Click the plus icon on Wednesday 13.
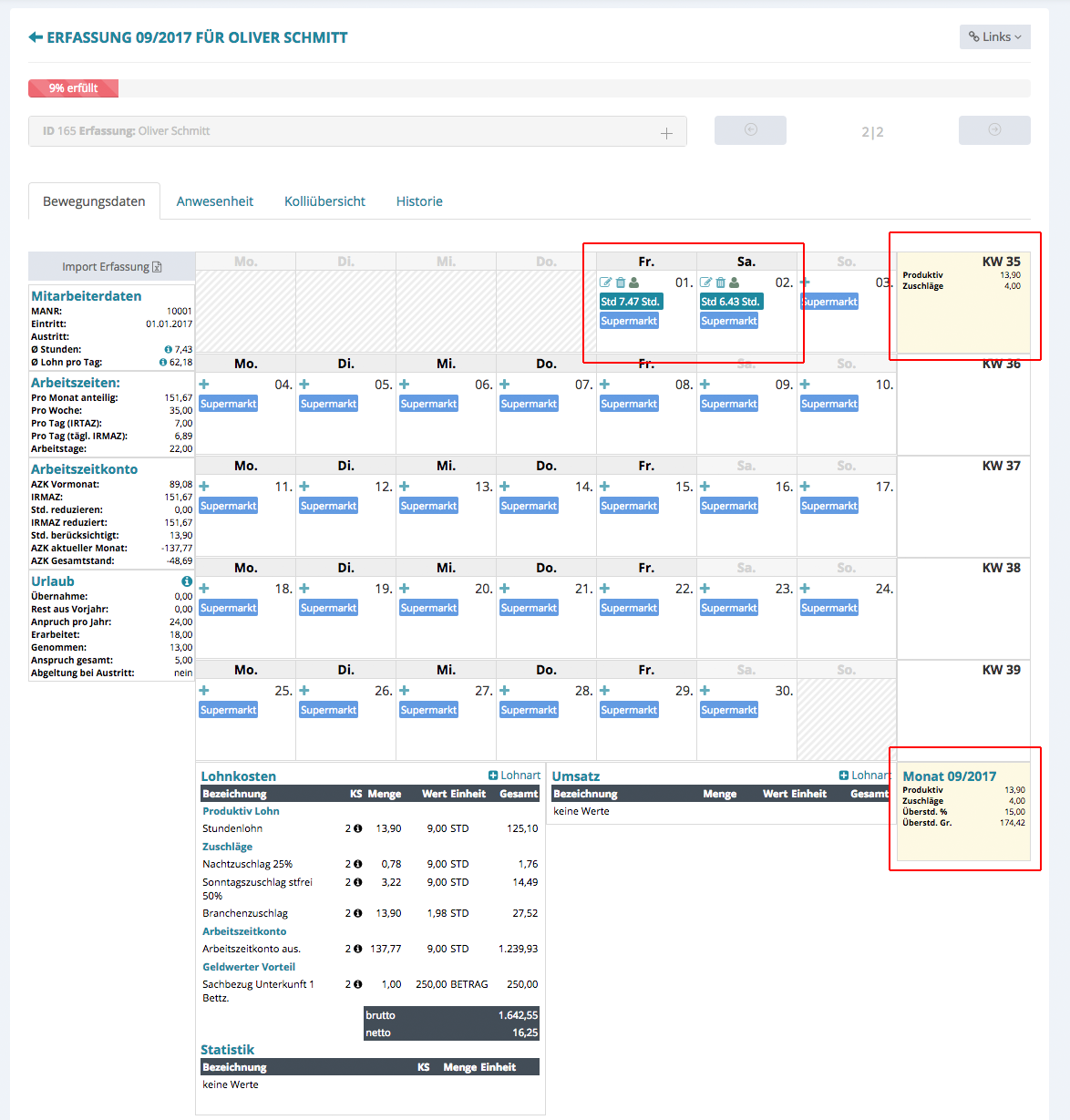 coord(405,487)
